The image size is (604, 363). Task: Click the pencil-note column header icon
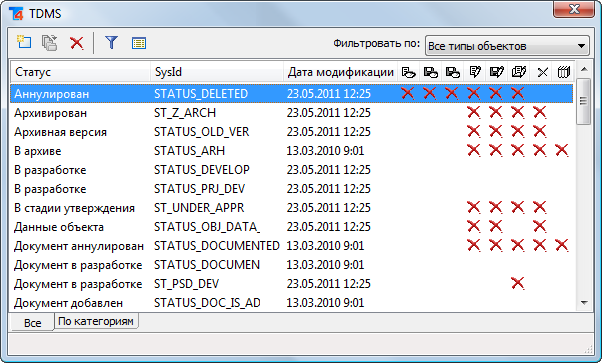pos(475,72)
